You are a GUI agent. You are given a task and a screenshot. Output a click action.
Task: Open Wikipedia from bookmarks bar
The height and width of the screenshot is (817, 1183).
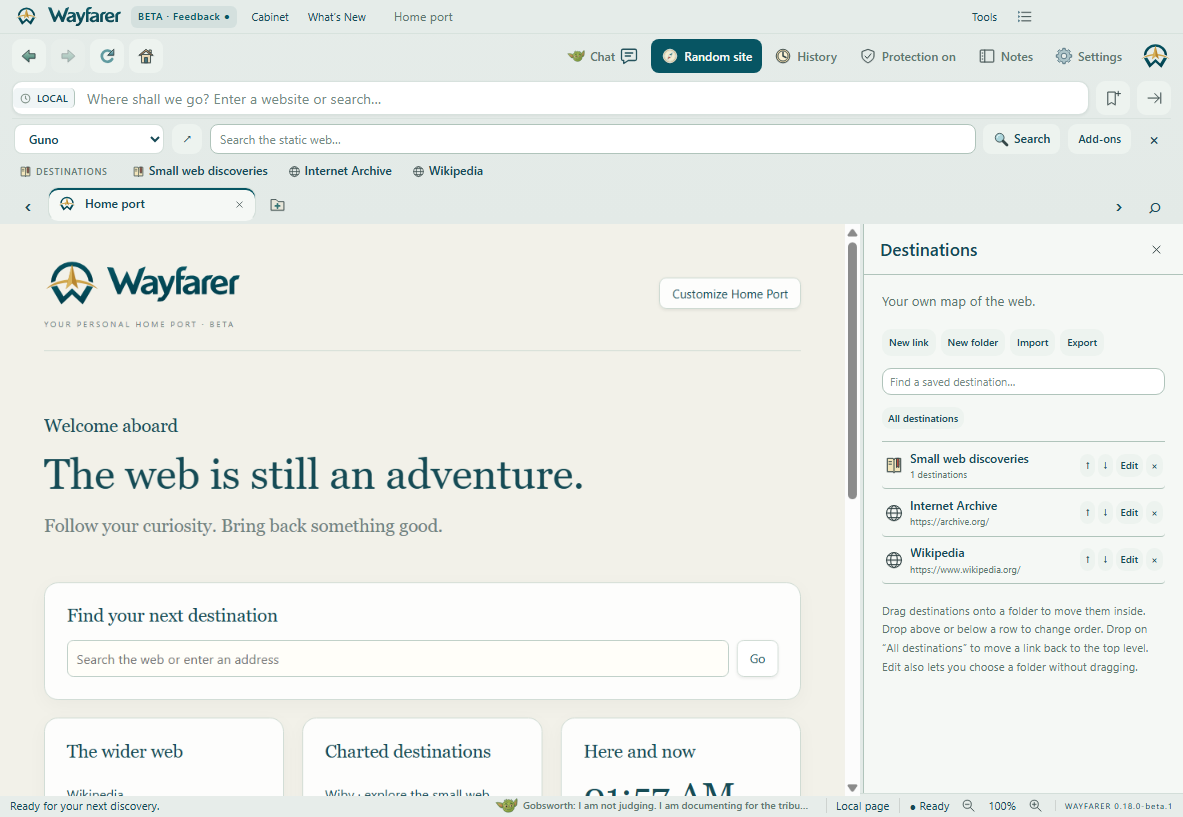448,171
